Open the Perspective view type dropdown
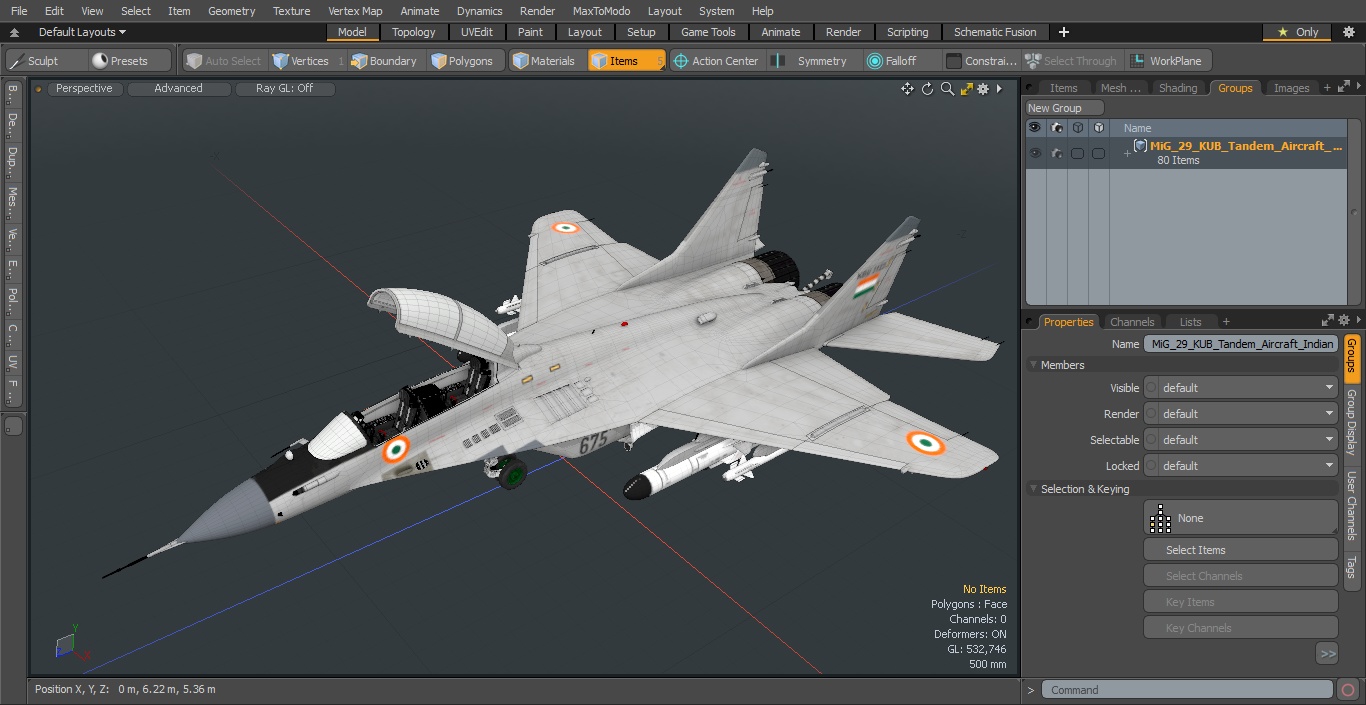The image size is (1366, 705). click(84, 89)
